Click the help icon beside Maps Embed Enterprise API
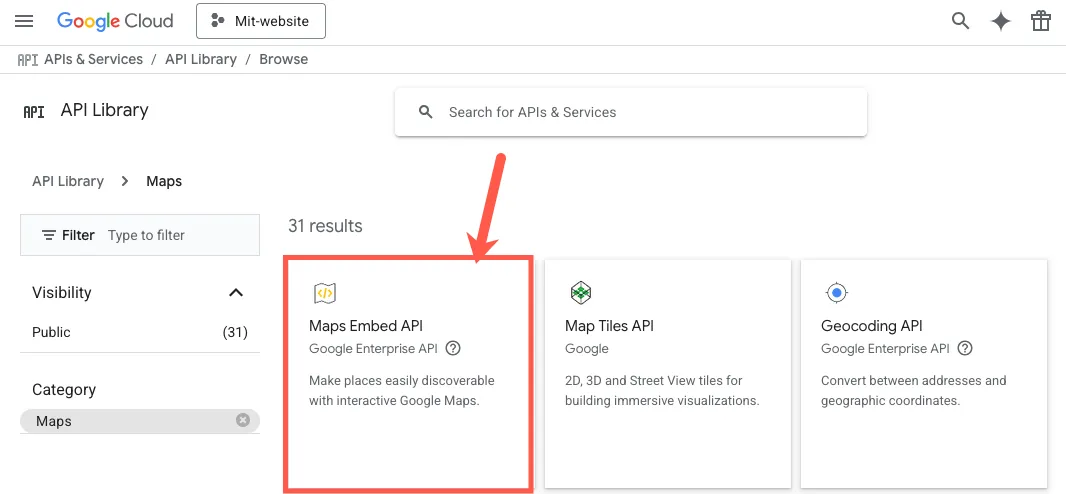The height and width of the screenshot is (494, 1066). [453, 349]
